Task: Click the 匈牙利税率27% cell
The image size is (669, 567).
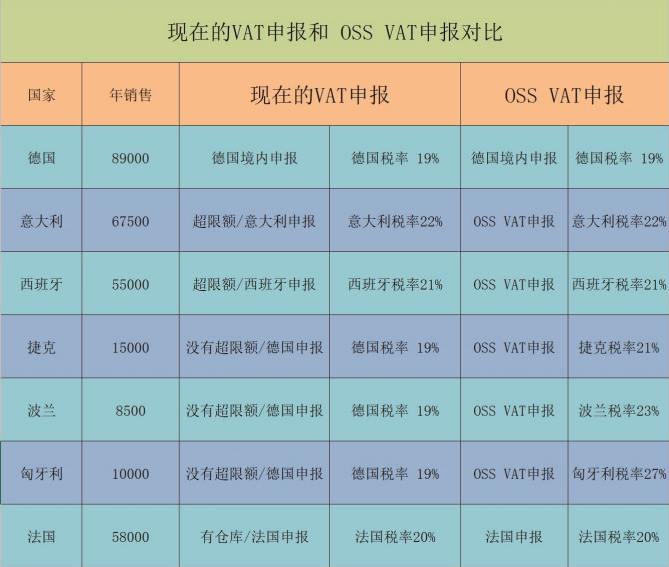Action: click(619, 473)
